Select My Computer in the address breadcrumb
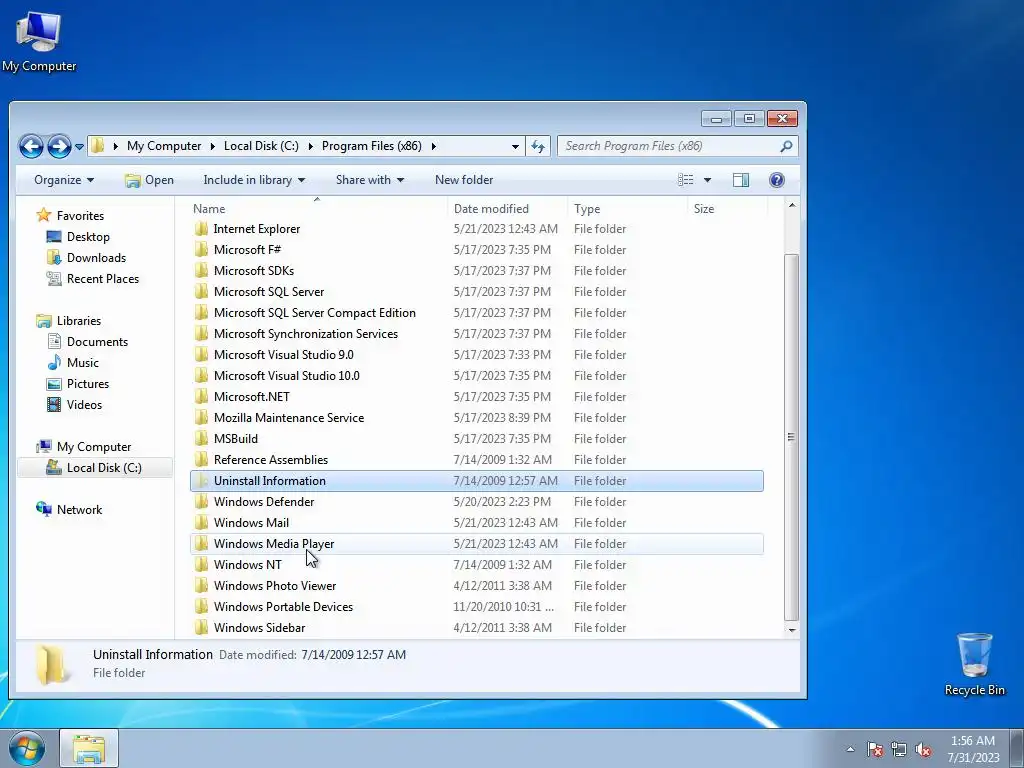1024x768 pixels. click(164, 146)
